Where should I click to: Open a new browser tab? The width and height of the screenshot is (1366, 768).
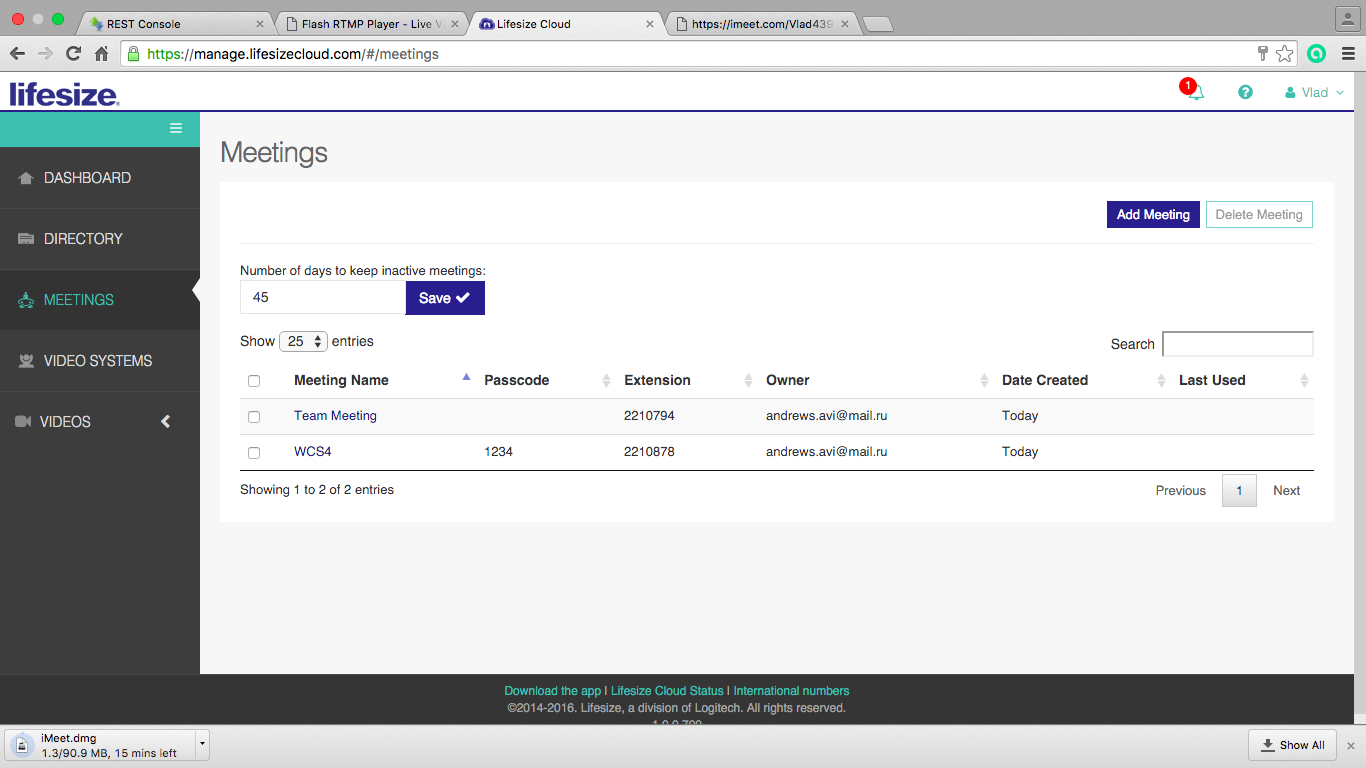[877, 24]
